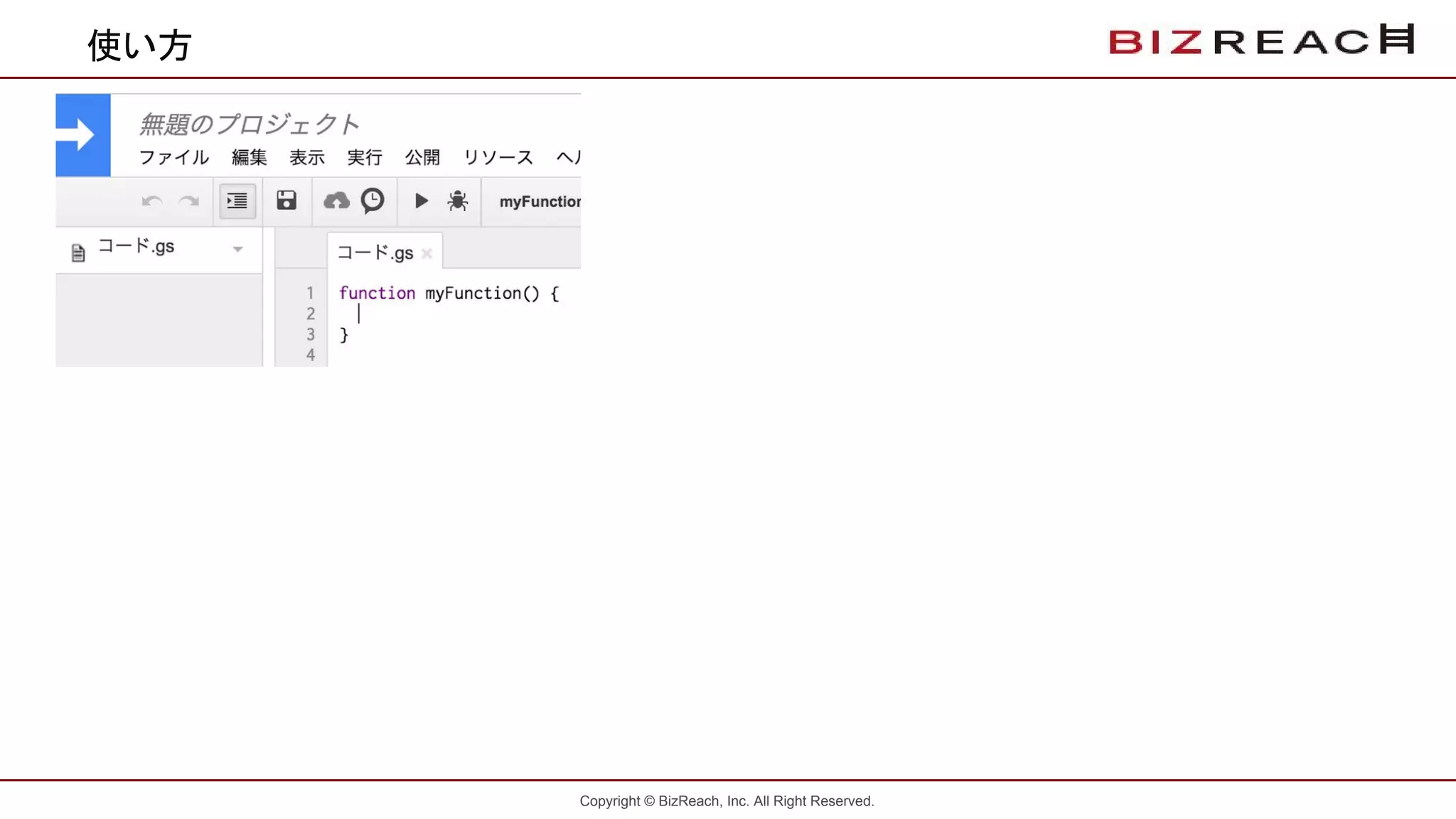Click the blue arrow Apps Script logo
This screenshot has width=1456, height=819.
[83, 135]
